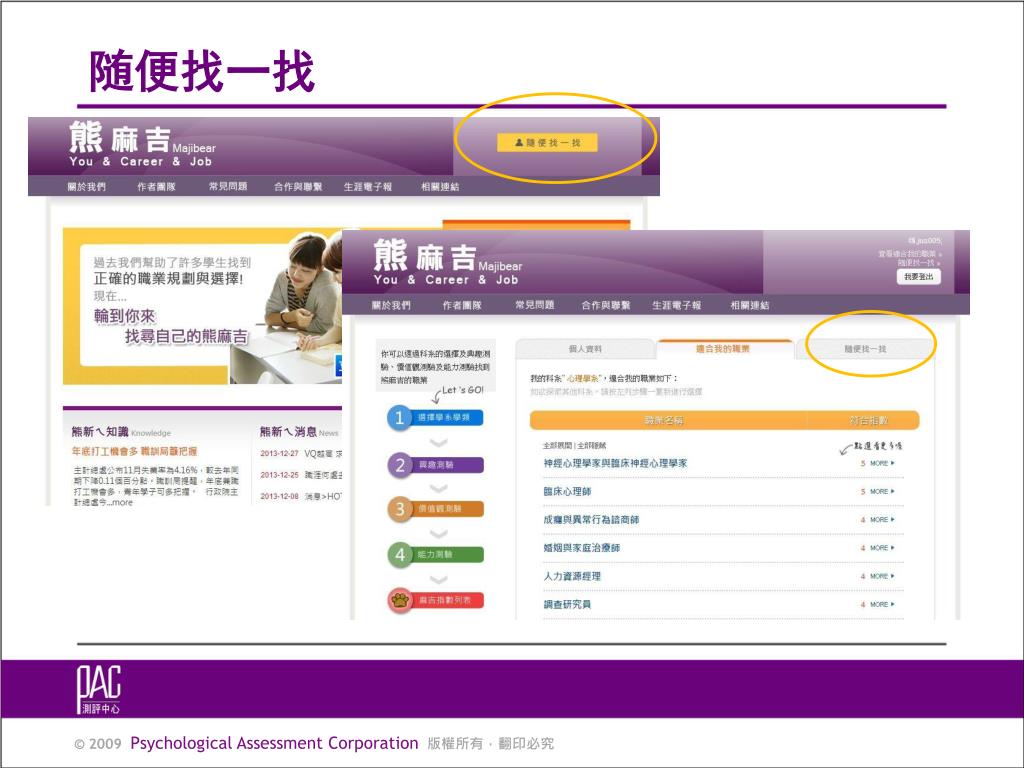This screenshot has width=1024, height=768.
Task: Click the 我要登出 logout button
Action: coord(919,277)
